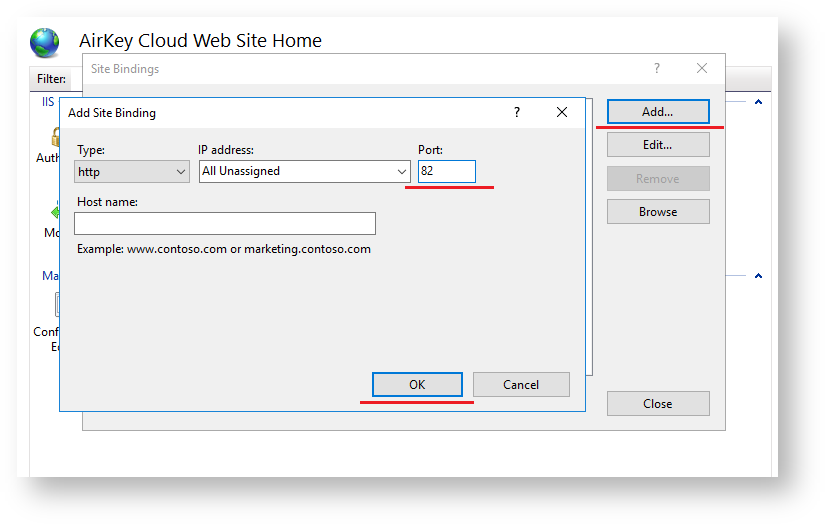The height and width of the screenshot is (525, 826).
Task: Click the globe icon beside AirKey Cloud title
Action: (x=45, y=42)
